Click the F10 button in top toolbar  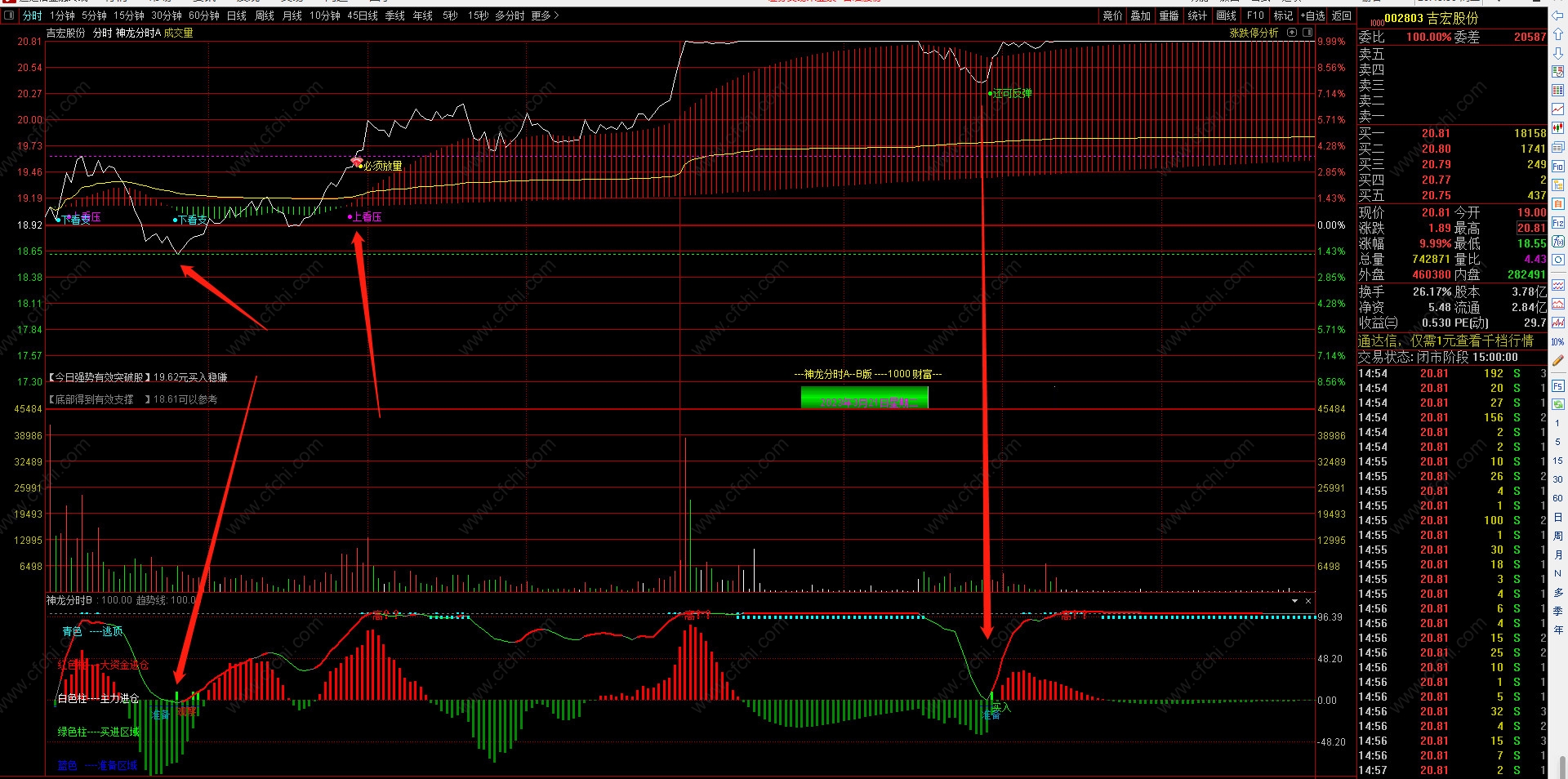tap(1255, 16)
